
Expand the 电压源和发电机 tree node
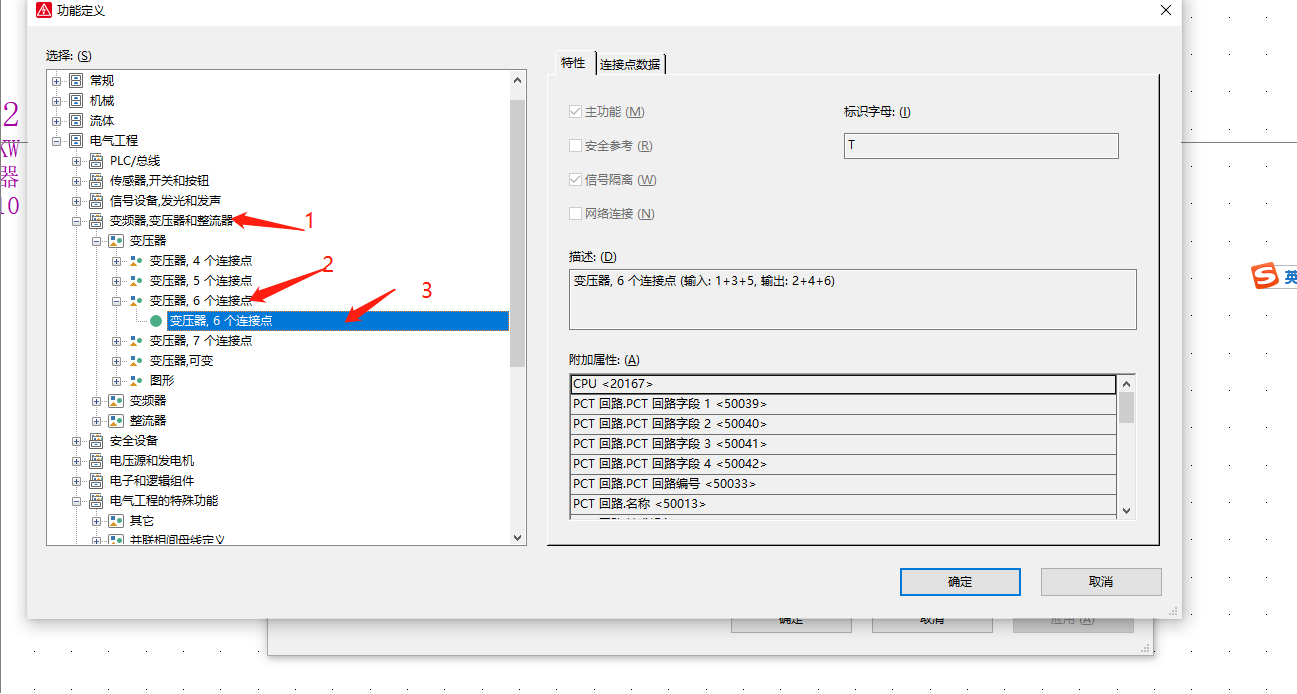[77, 461]
